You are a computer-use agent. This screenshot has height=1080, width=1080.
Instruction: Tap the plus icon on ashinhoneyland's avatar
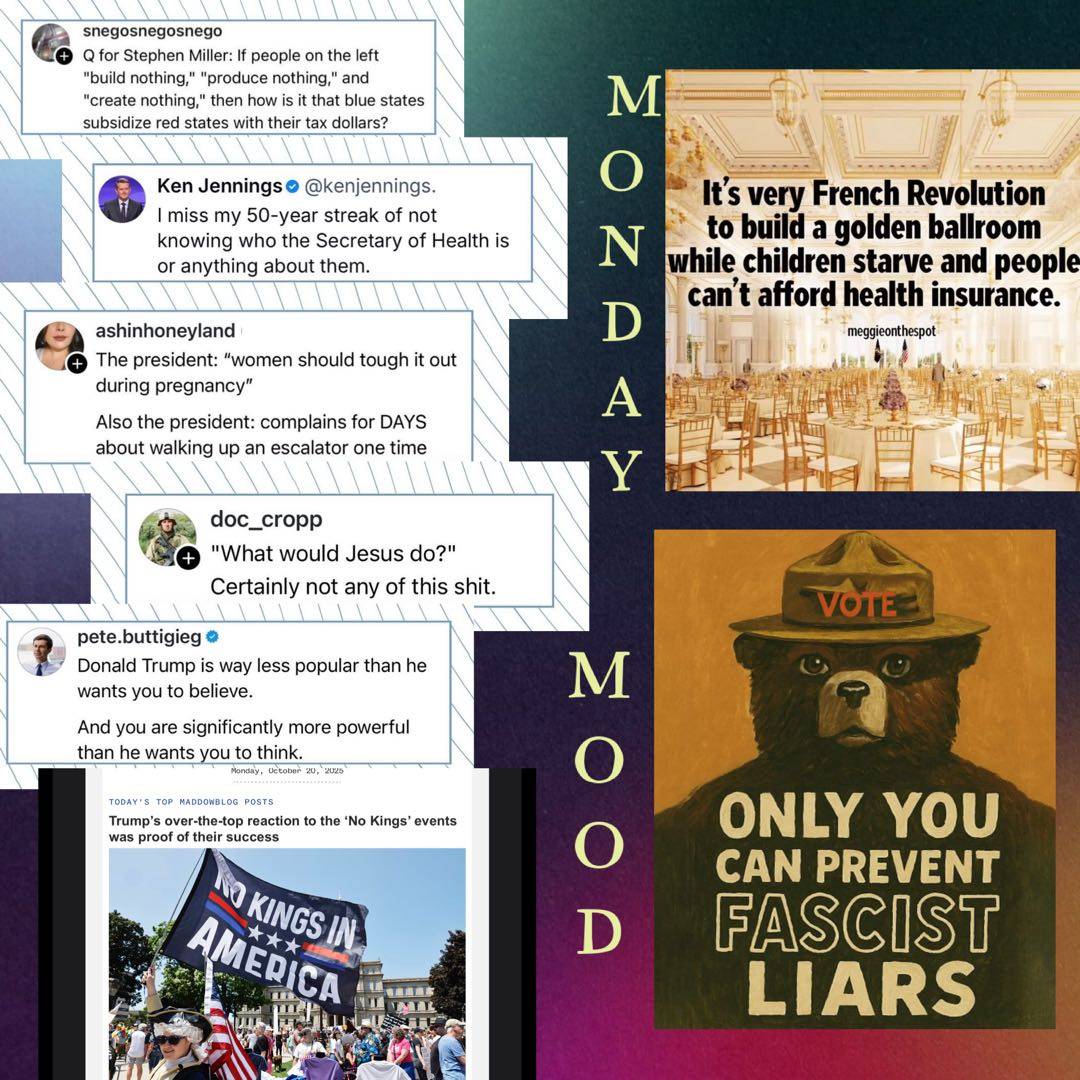(77, 363)
